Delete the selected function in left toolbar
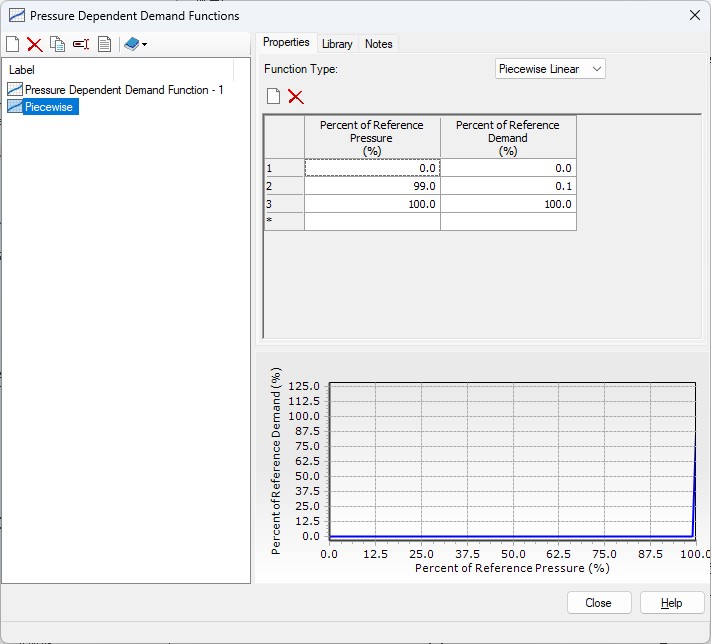Viewport: 711px width, 644px height. pos(34,44)
